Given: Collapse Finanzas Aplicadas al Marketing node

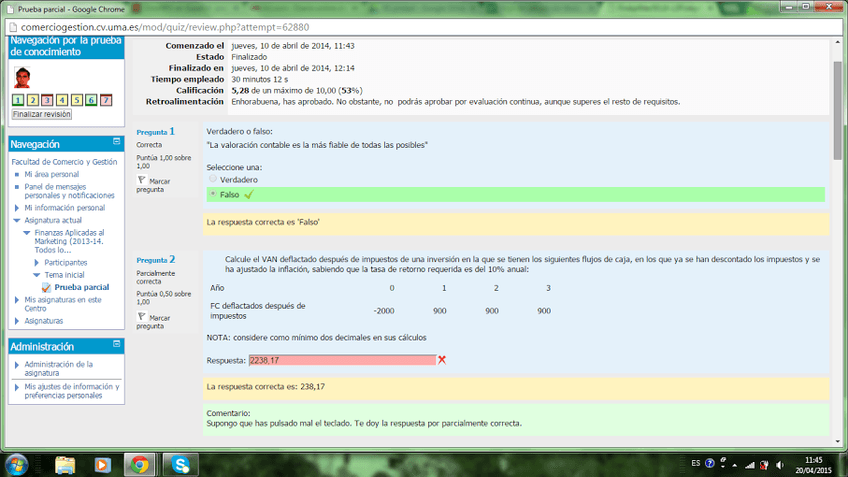Looking at the screenshot, I should point(26,233).
